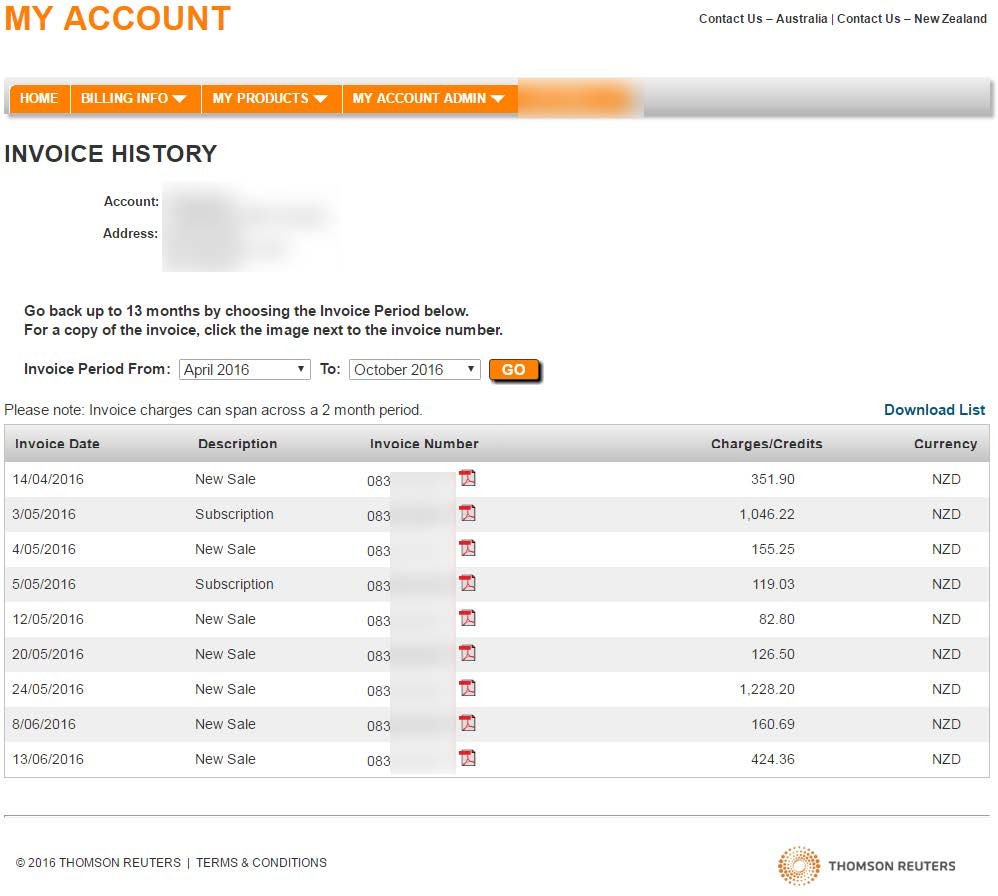
Task: Open the My Account Admin menu
Action: tap(428, 98)
